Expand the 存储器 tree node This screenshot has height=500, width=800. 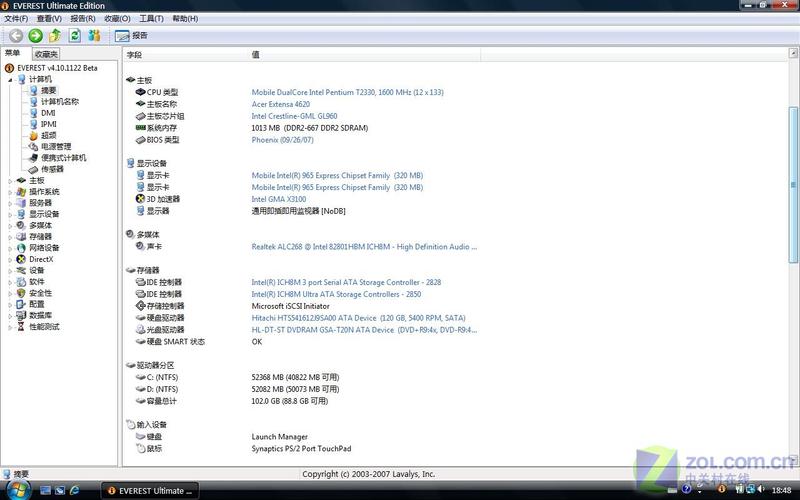10,237
